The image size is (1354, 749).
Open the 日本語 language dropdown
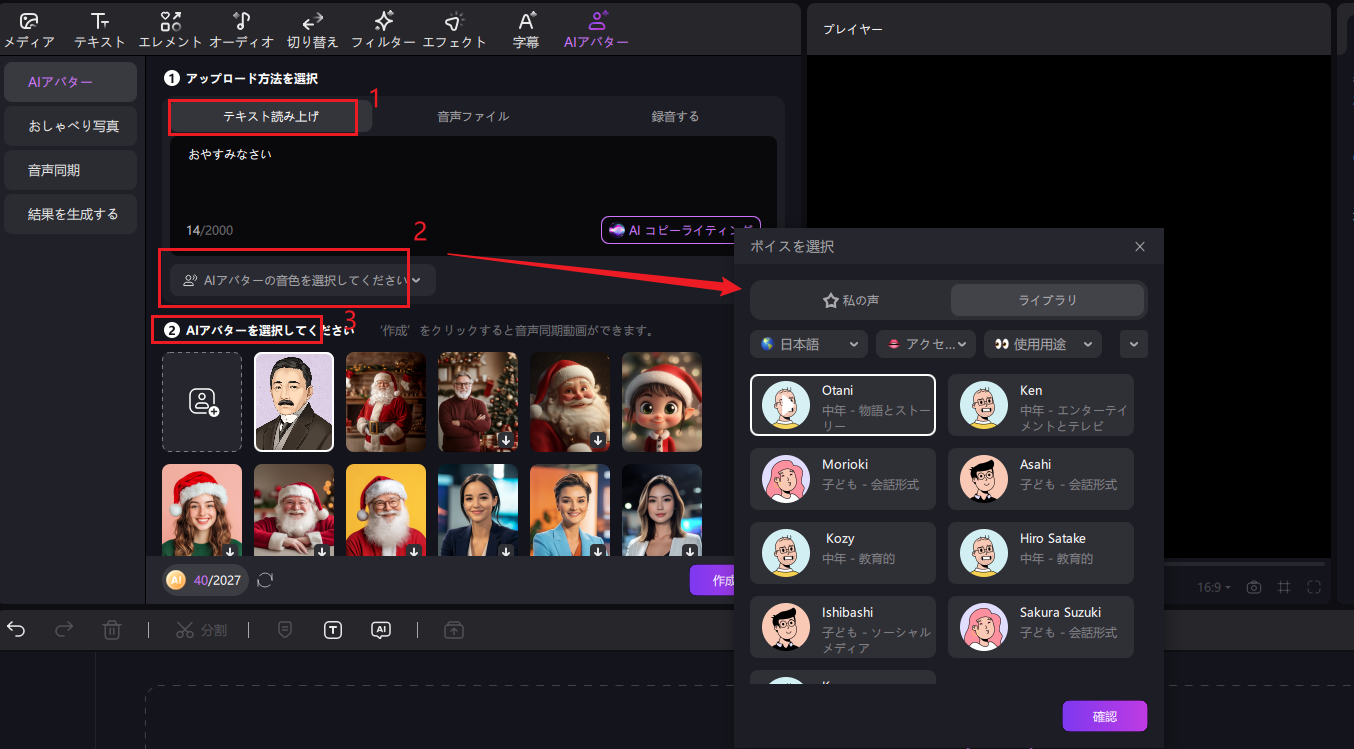click(x=809, y=344)
